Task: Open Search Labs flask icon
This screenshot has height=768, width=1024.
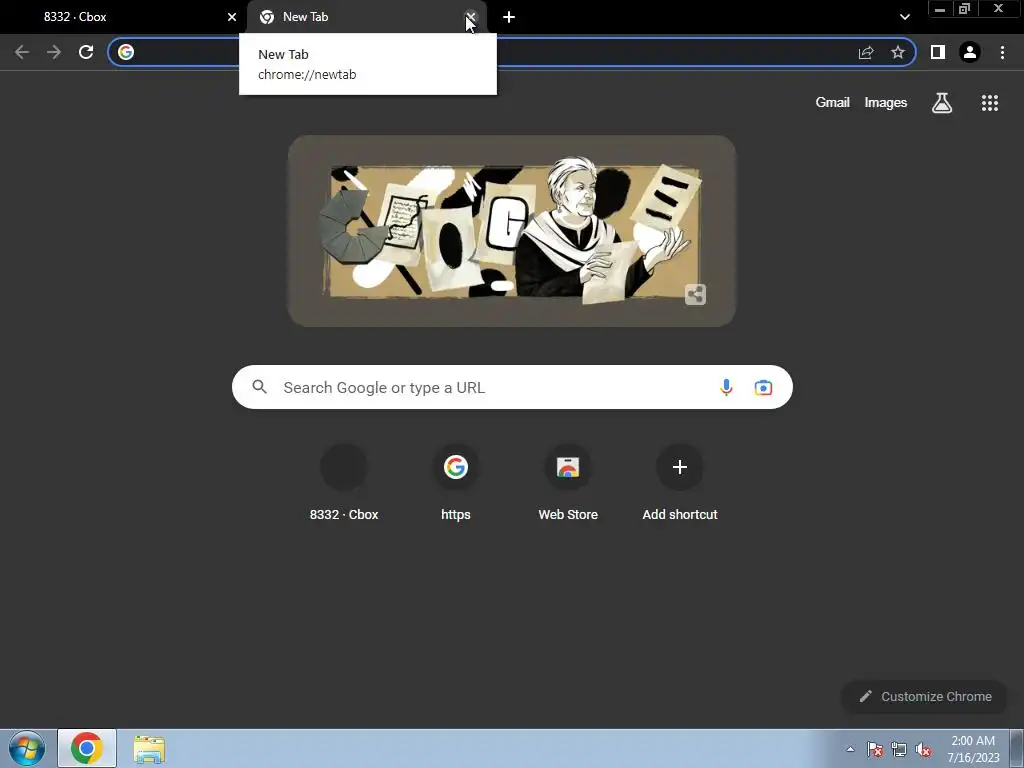Action: click(x=942, y=103)
